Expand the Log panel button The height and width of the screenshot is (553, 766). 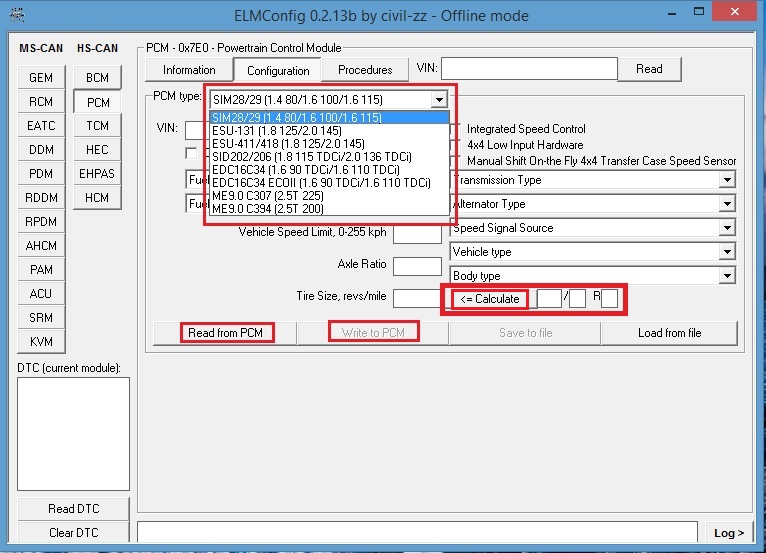point(728,533)
